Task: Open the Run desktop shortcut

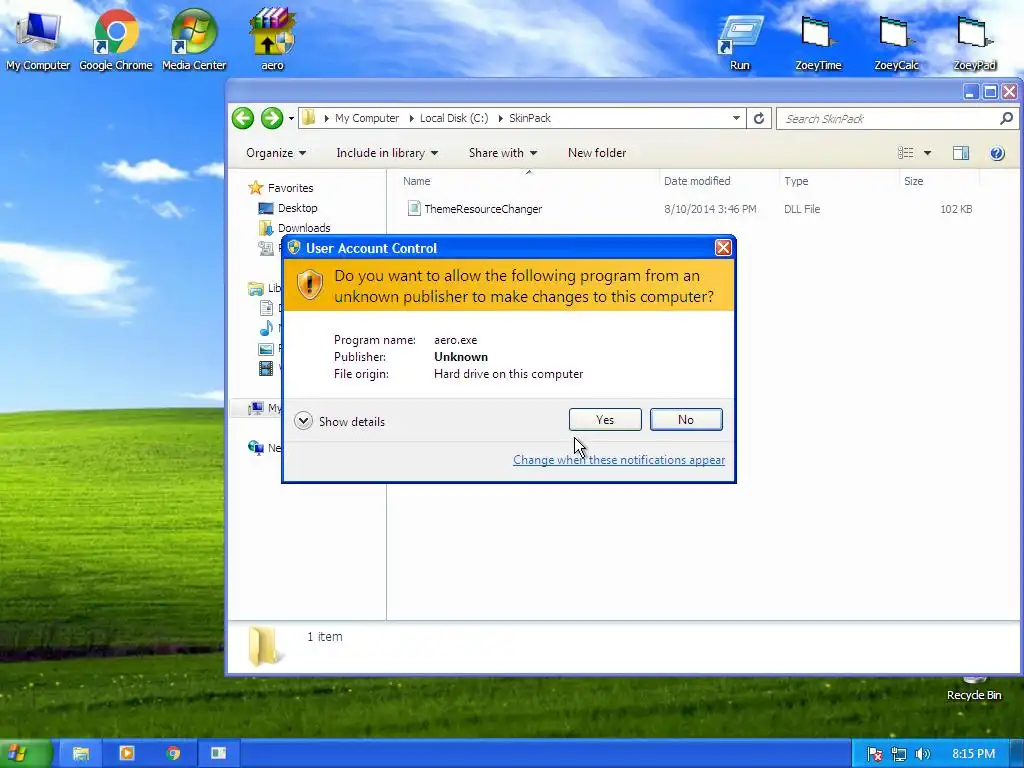Action: [740, 40]
